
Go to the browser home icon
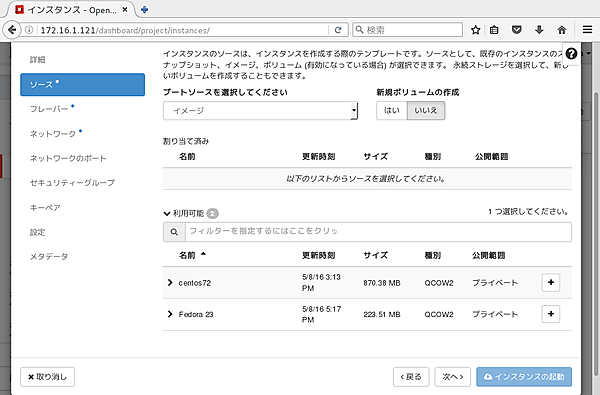tap(561, 30)
